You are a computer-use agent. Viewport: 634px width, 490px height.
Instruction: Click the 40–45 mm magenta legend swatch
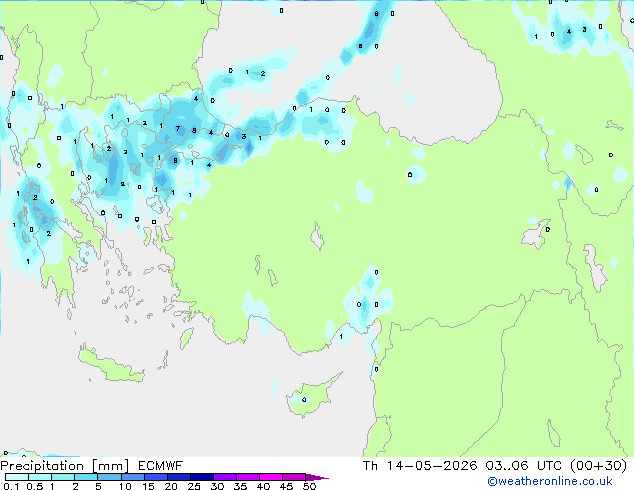[271, 477]
